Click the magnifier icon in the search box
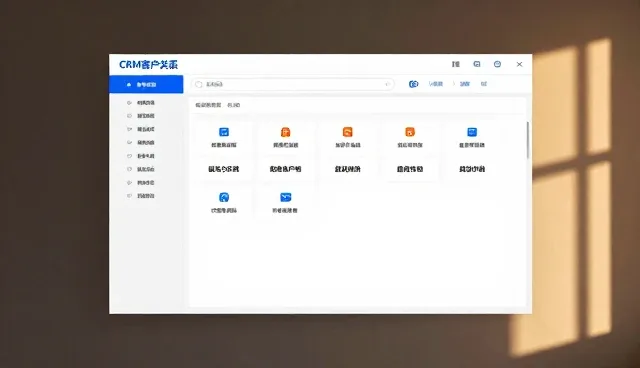The width and height of the screenshot is (640, 368). click(199, 84)
